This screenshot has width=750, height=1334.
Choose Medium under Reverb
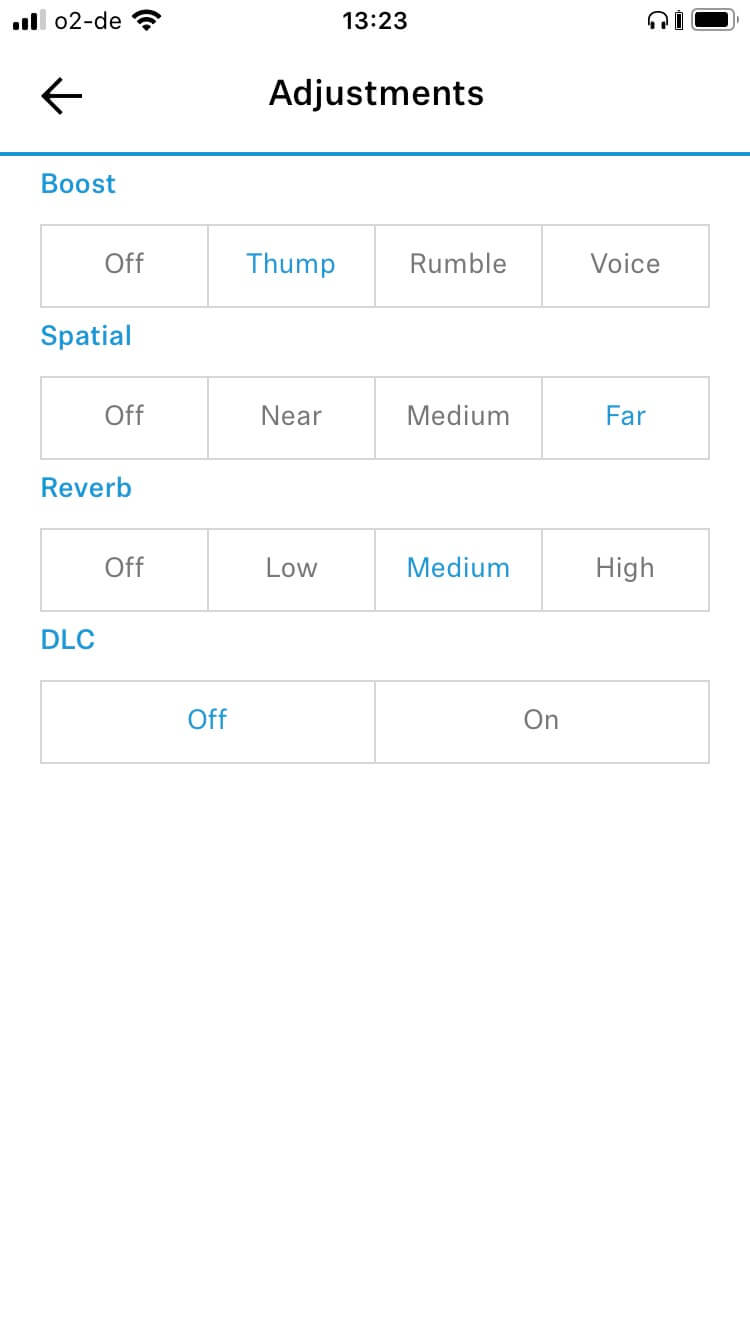pos(458,569)
